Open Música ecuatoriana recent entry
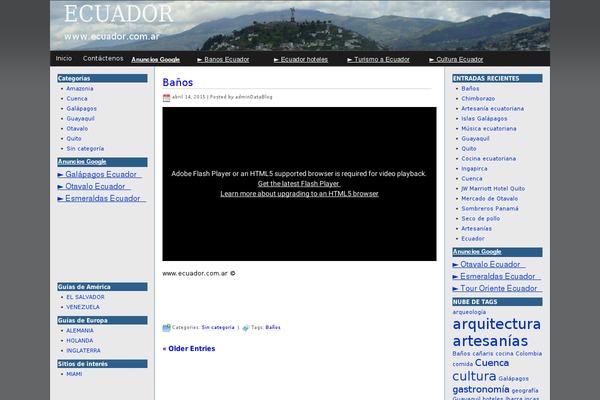Viewport: 600px width, 400px height. (489, 129)
